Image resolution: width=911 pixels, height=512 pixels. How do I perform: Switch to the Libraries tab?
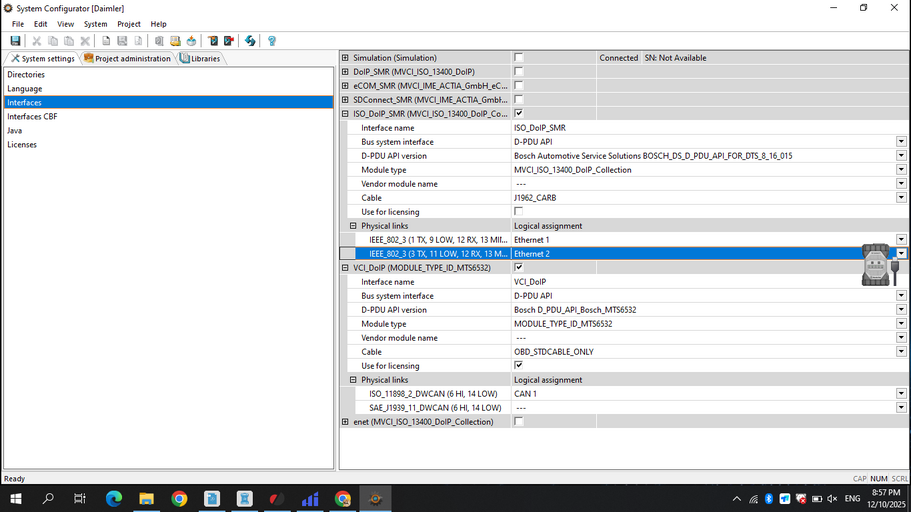point(200,59)
